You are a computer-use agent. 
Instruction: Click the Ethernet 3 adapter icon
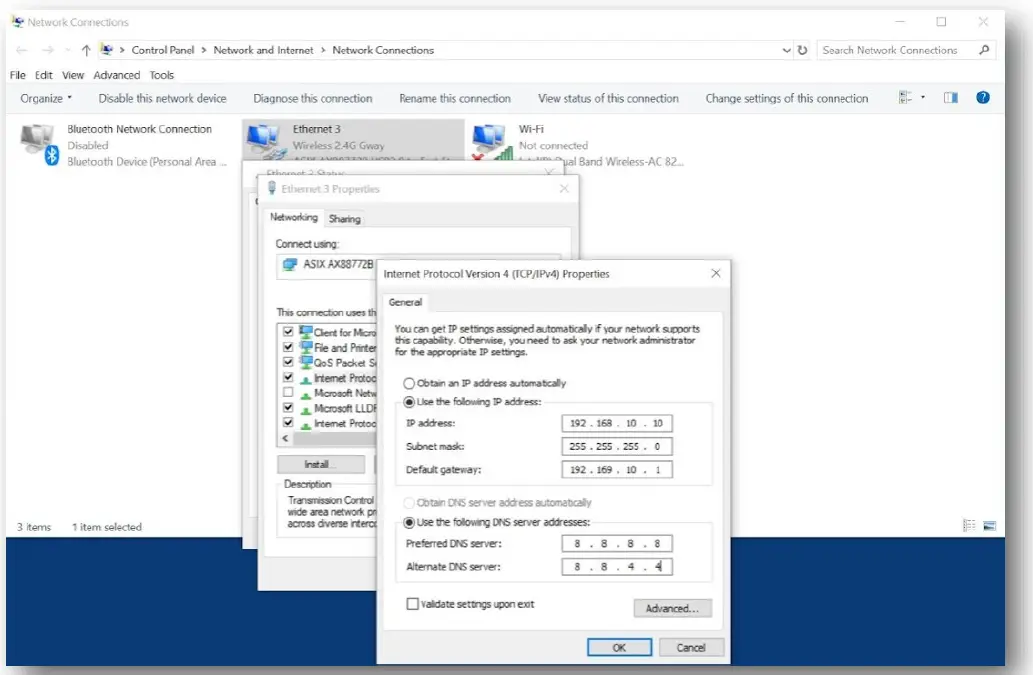click(263, 141)
